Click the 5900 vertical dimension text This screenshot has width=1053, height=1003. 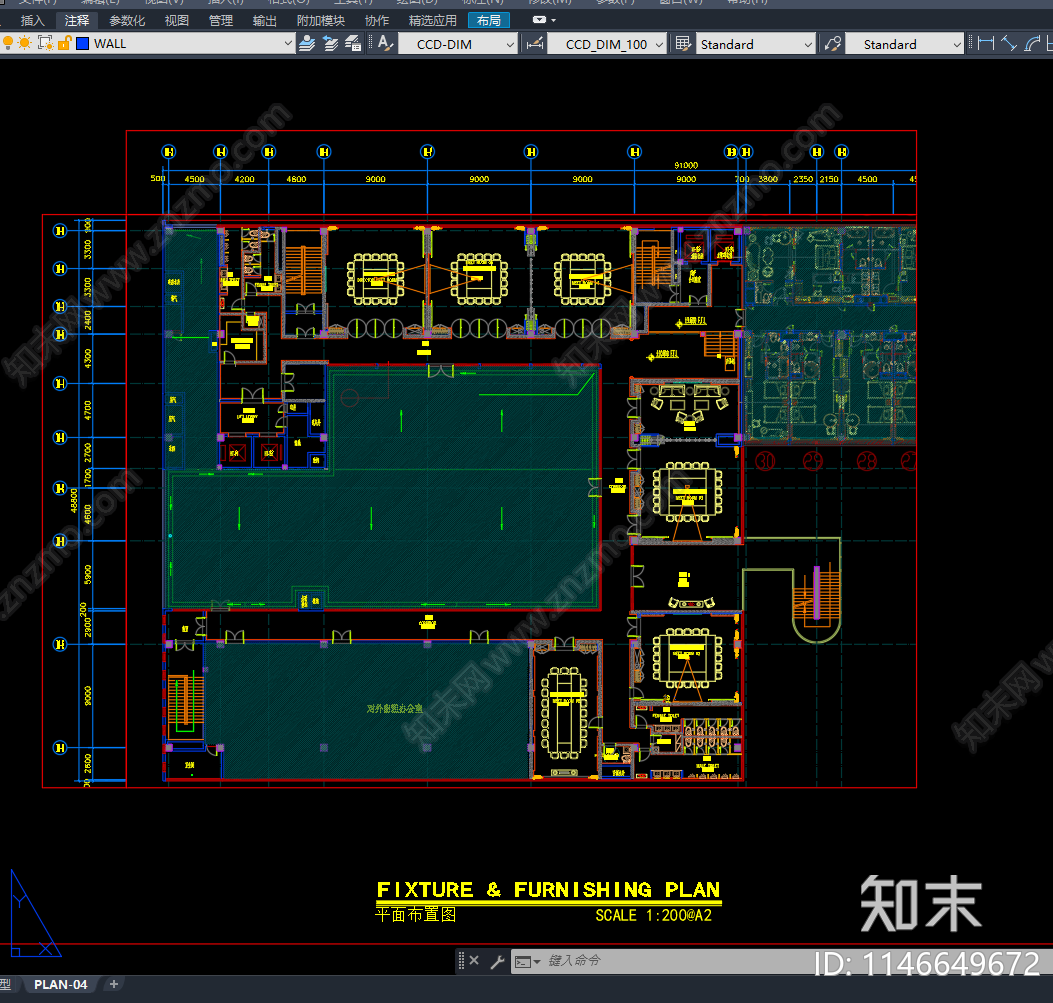(x=87, y=575)
